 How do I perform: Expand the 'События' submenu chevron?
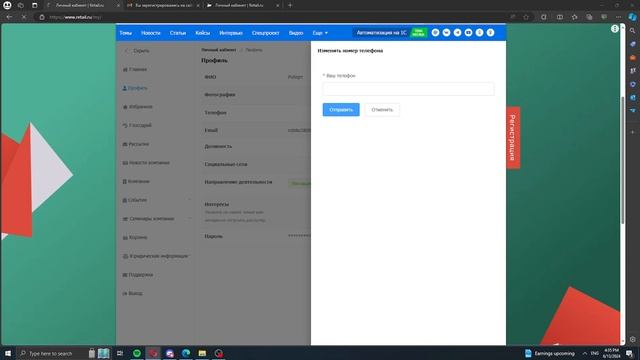(x=189, y=200)
